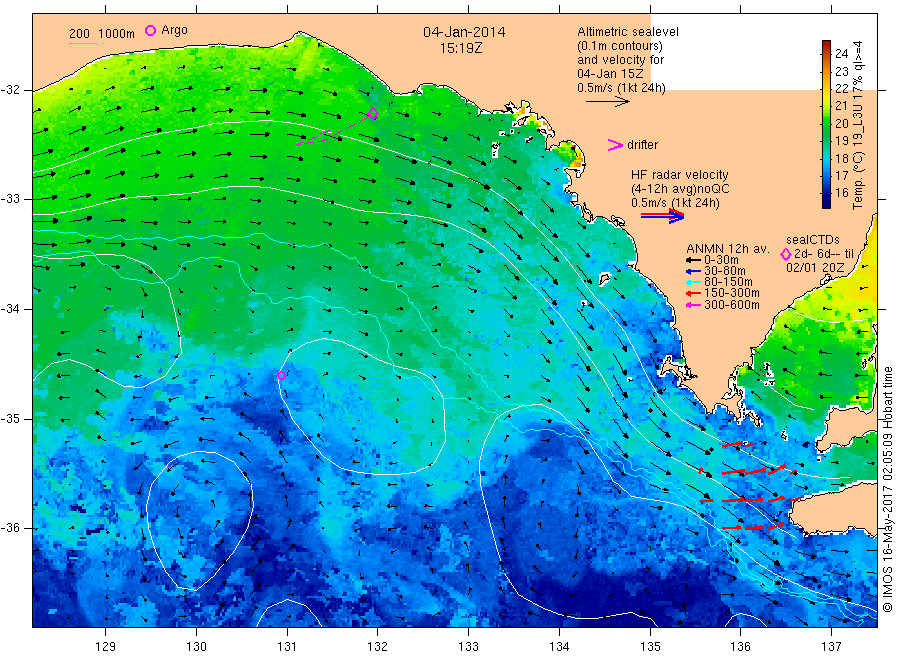Viewport: 900px width, 660px height.
Task: Click the latitude label -36
Action: 10,529
